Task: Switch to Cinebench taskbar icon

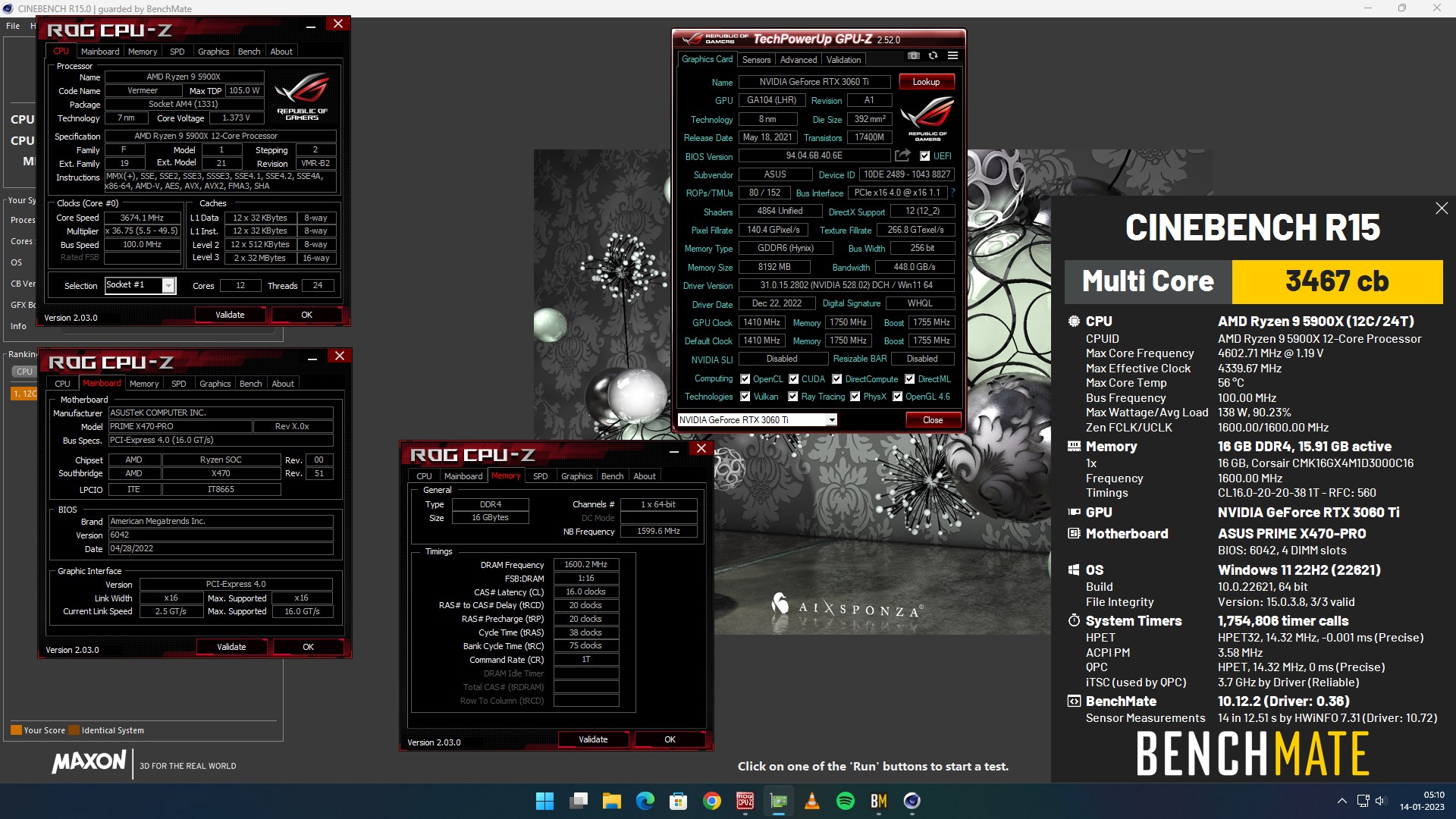Action: (912, 801)
